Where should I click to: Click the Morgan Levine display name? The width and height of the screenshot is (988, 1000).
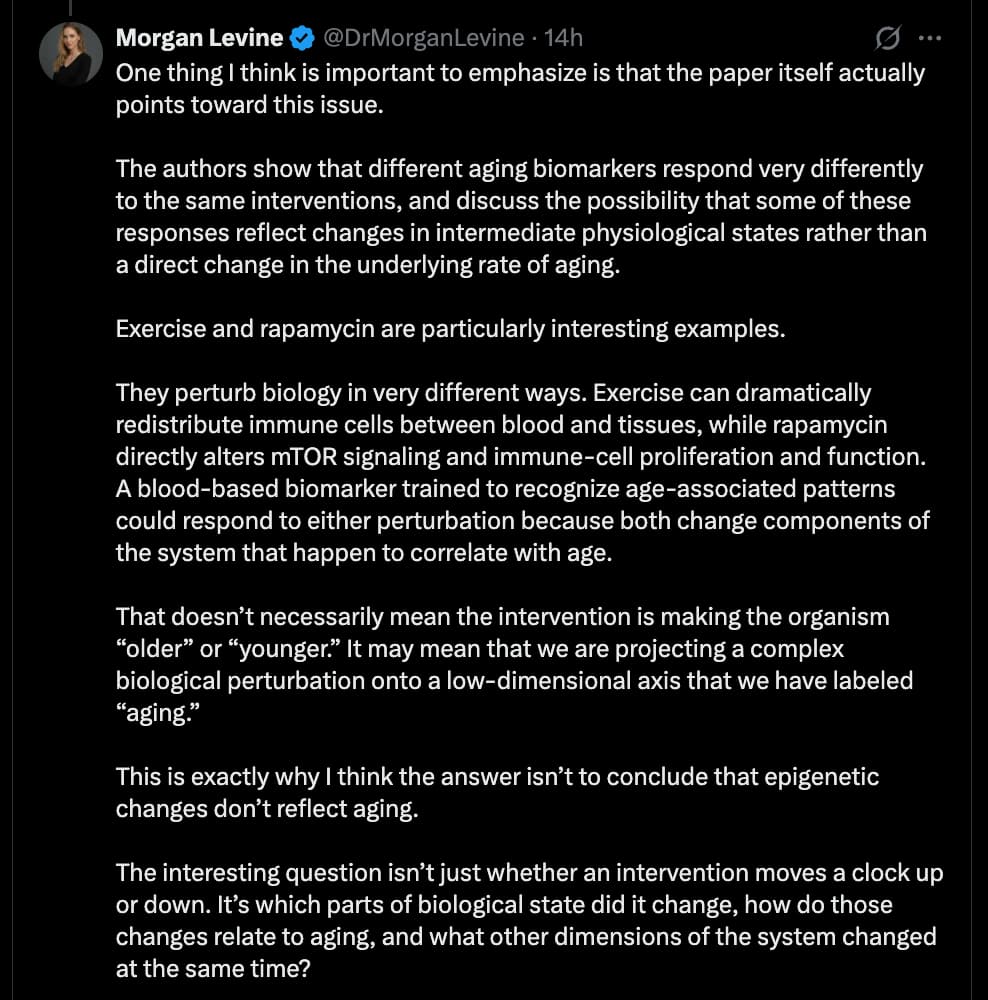(x=200, y=38)
